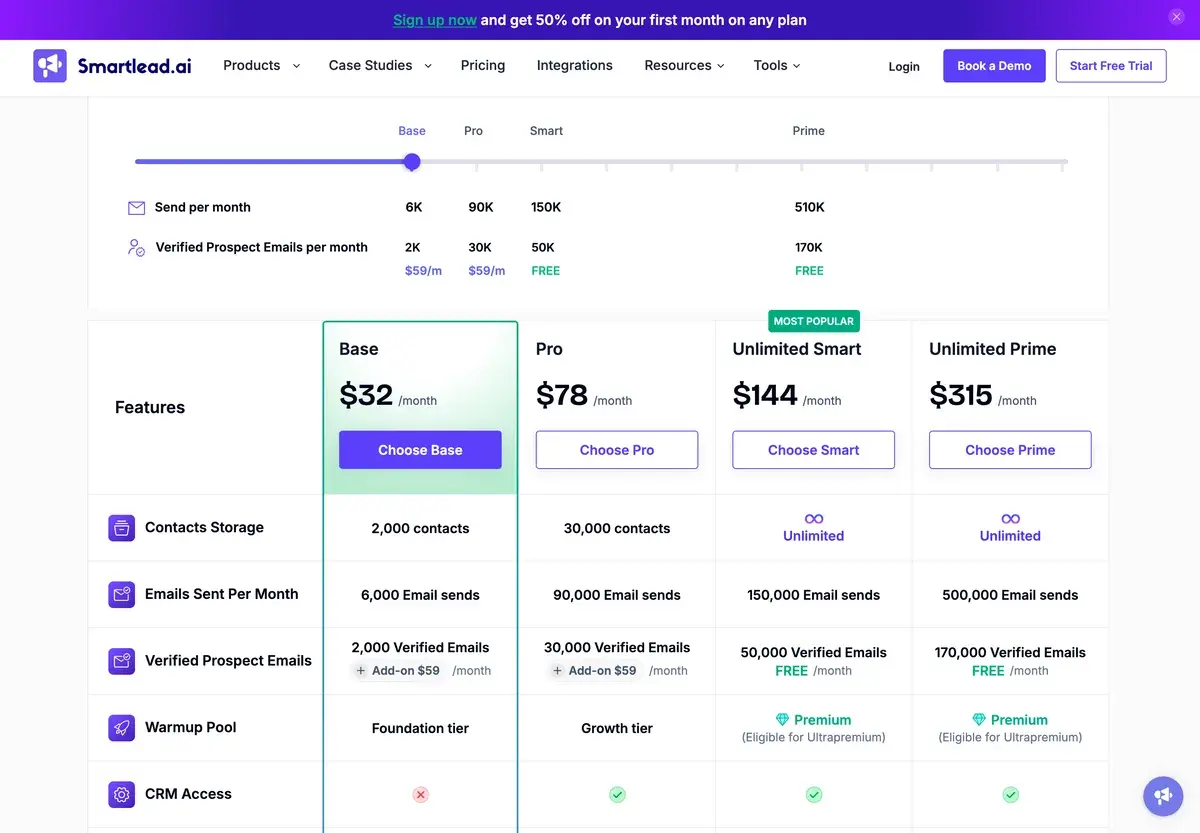Click the envelope icon beside Send per month
This screenshot has width=1200, height=833.
[x=137, y=208]
